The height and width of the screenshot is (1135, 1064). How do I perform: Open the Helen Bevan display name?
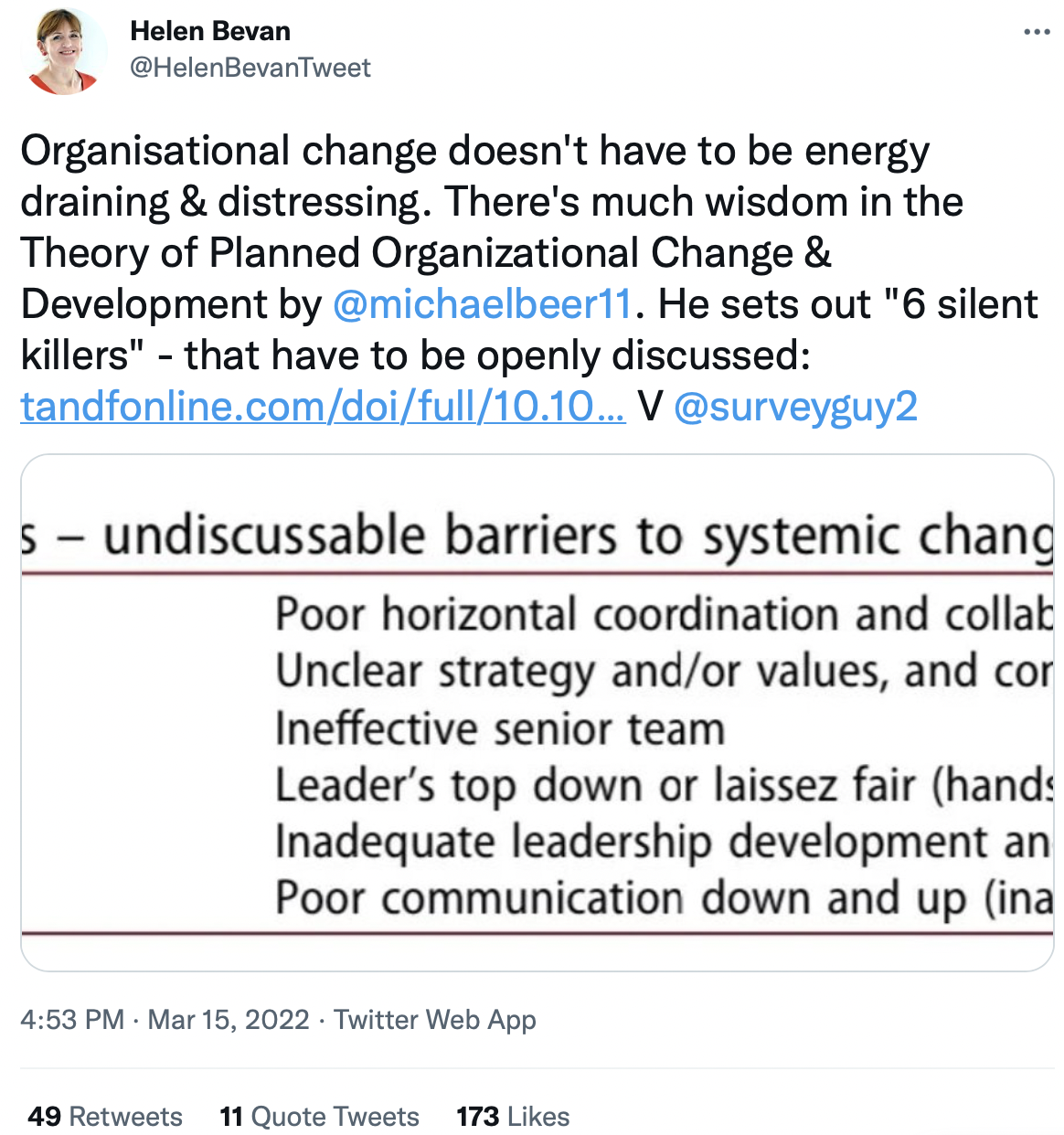click(x=210, y=31)
